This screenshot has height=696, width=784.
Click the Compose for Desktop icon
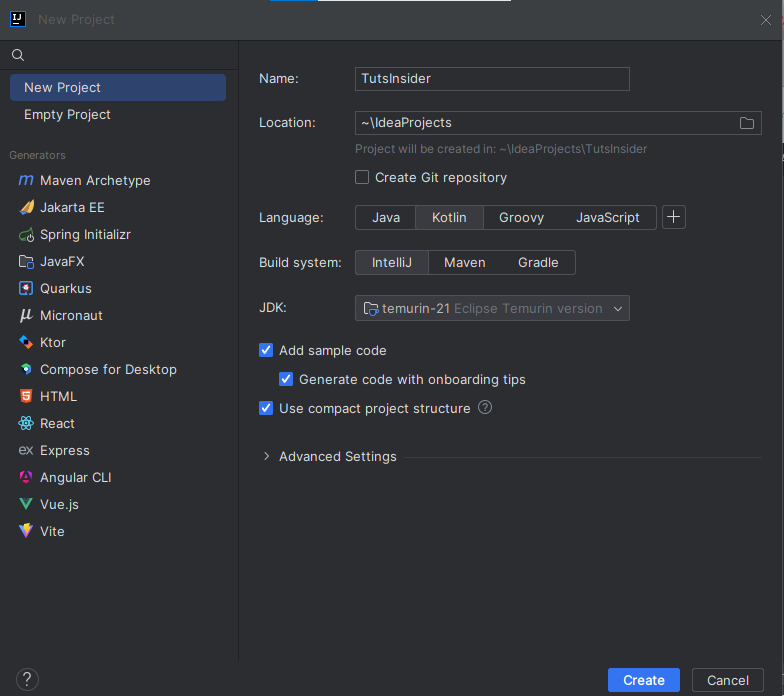coord(26,369)
